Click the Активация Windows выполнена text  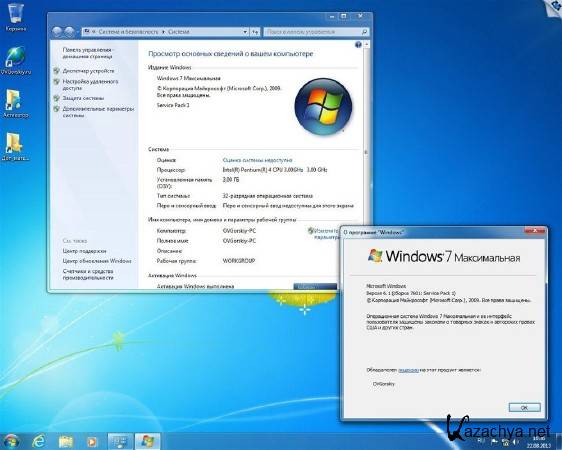tap(195, 286)
